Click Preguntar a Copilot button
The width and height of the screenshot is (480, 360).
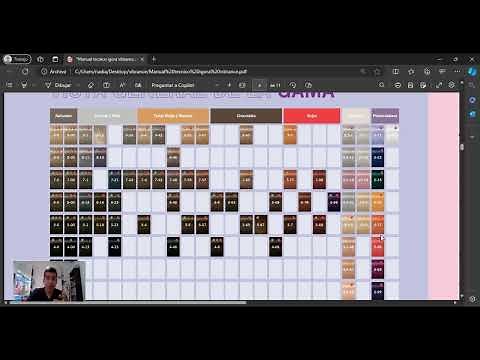(173, 85)
